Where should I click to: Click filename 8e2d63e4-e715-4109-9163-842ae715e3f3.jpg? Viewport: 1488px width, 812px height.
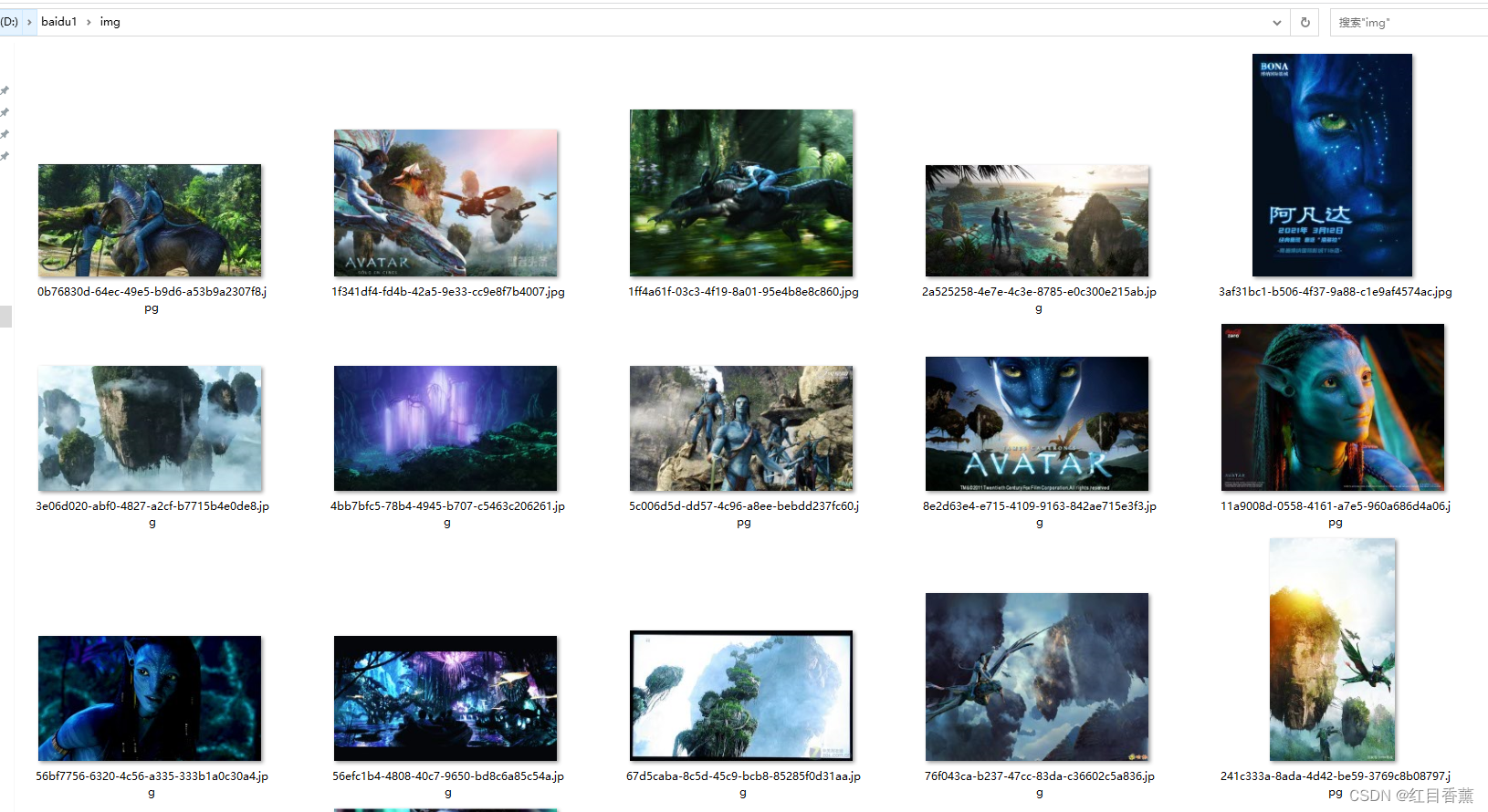pyautogui.click(x=1039, y=514)
